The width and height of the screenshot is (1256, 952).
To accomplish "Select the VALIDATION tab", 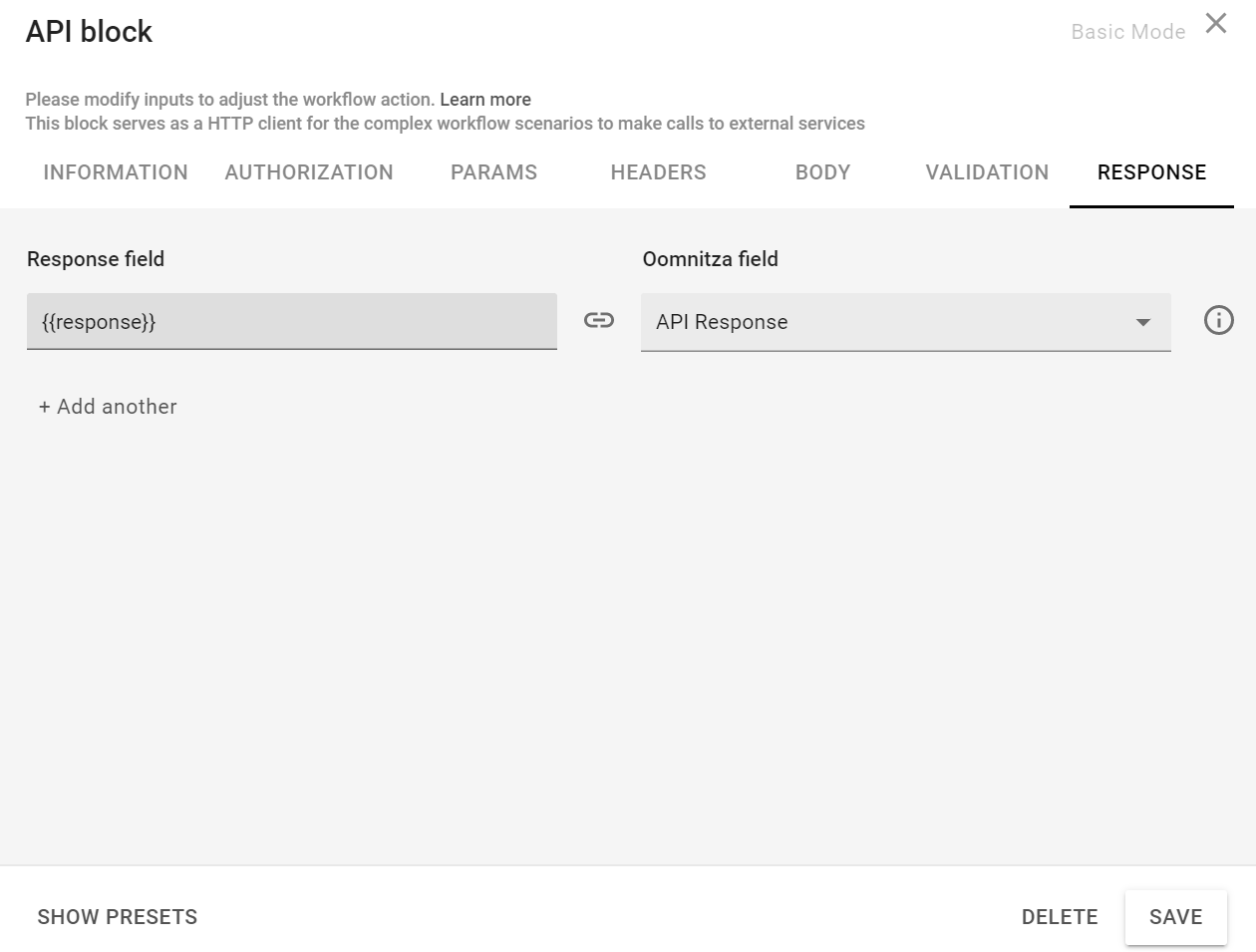I will coord(987,171).
